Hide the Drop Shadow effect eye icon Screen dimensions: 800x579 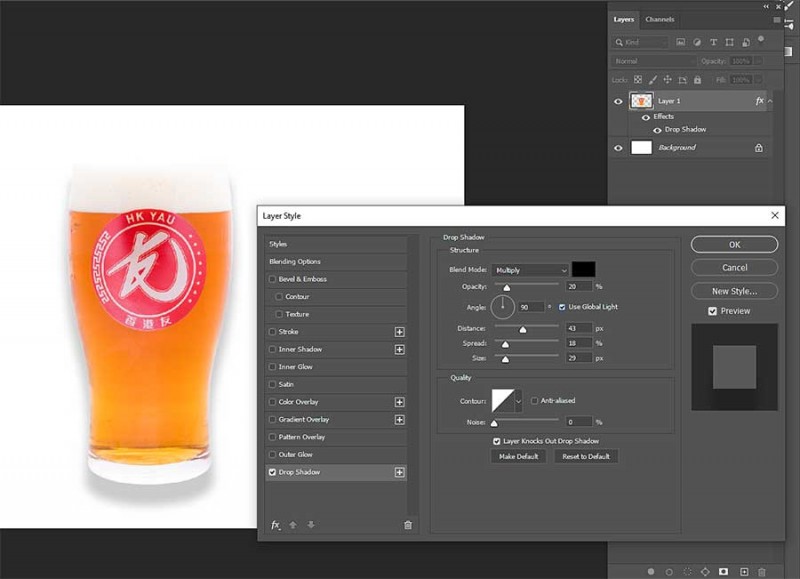[657, 130]
